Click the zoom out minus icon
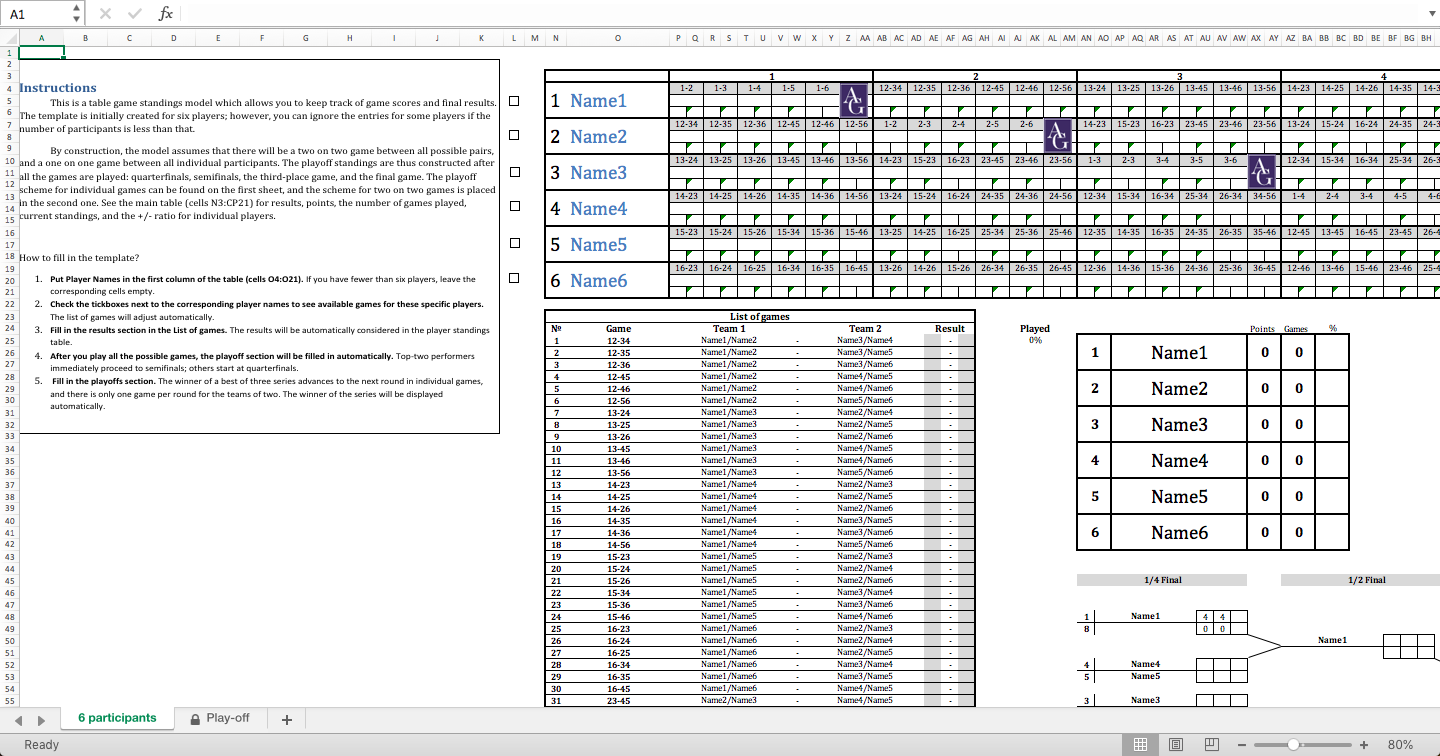Image resolution: width=1440 pixels, height=756 pixels. coord(1243,744)
